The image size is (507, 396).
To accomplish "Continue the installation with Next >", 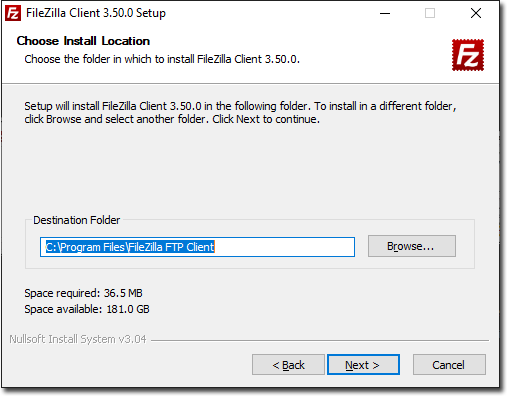I will [x=363, y=365].
